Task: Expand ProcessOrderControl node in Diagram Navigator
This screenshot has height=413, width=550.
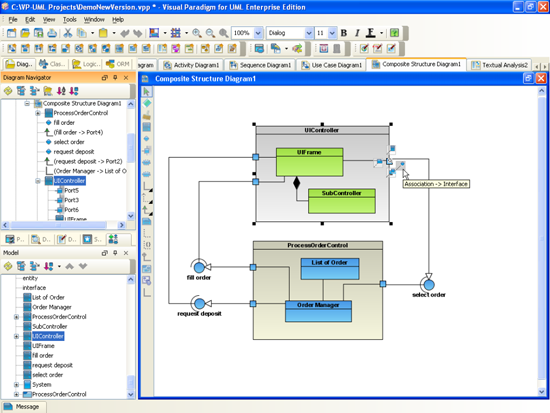Action: 38,113
